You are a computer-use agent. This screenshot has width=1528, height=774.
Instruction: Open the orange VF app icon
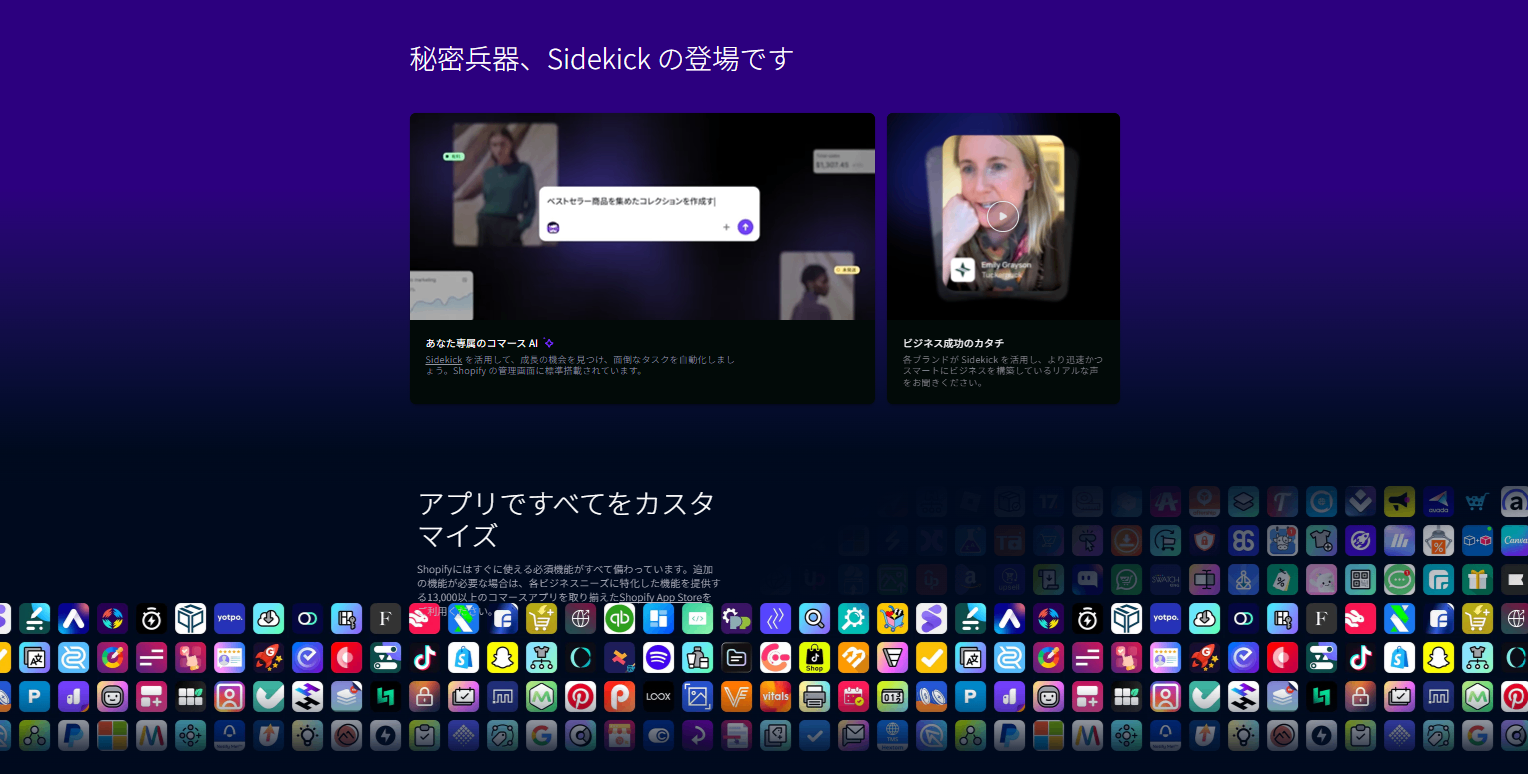point(737,696)
